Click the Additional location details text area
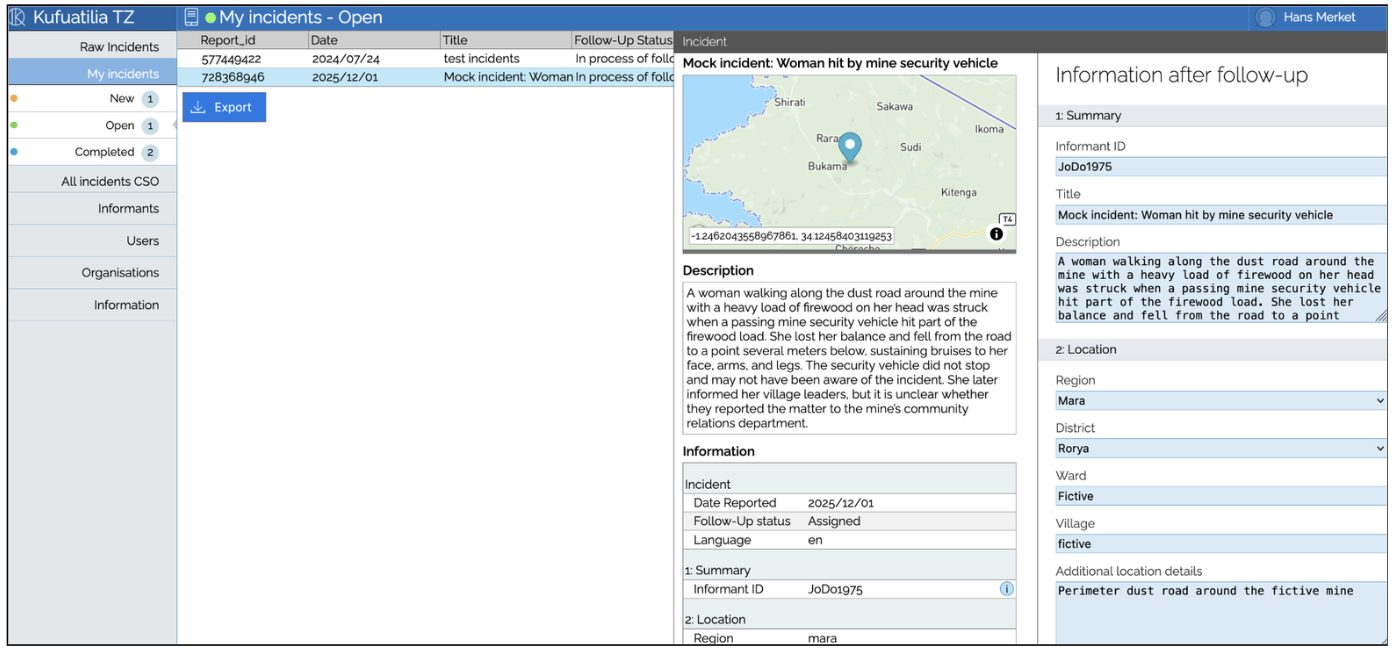 [1220, 612]
